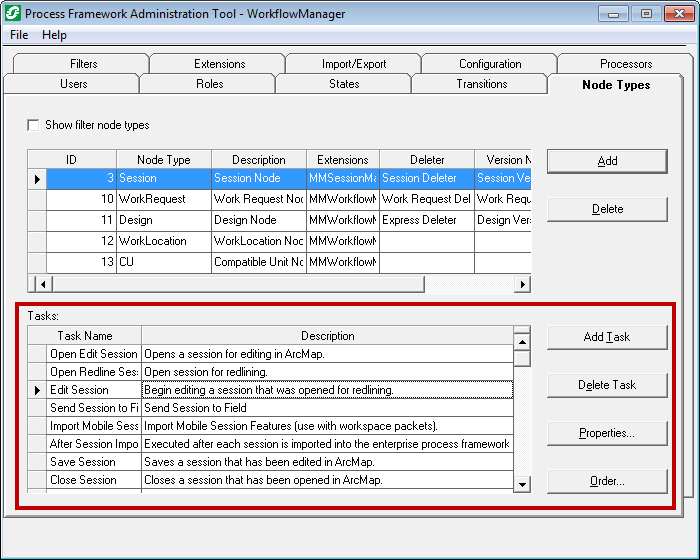Viewport: 700px width, 560px height.
Task: Open the Import/Export tab
Action: pos(353,64)
